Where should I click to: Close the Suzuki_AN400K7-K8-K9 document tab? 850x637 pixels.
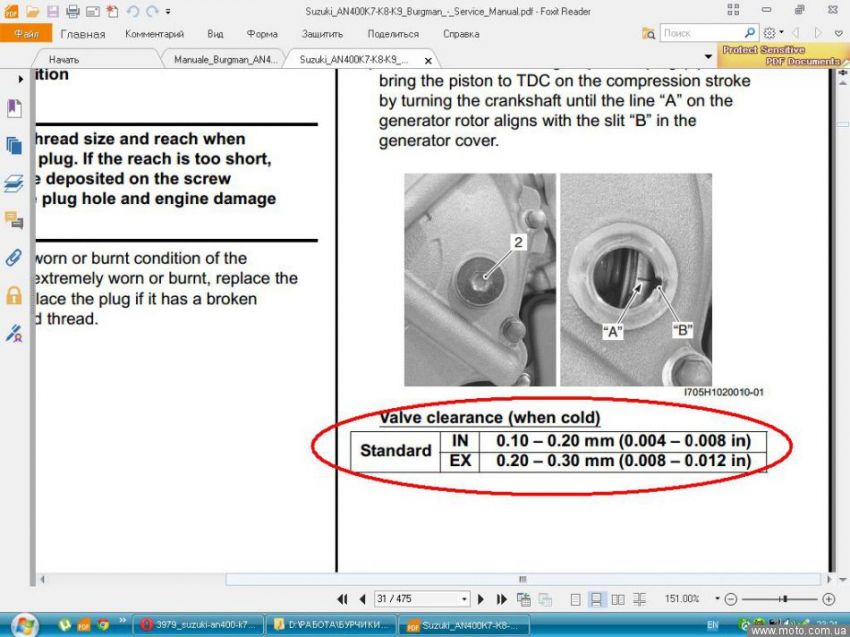point(428,61)
